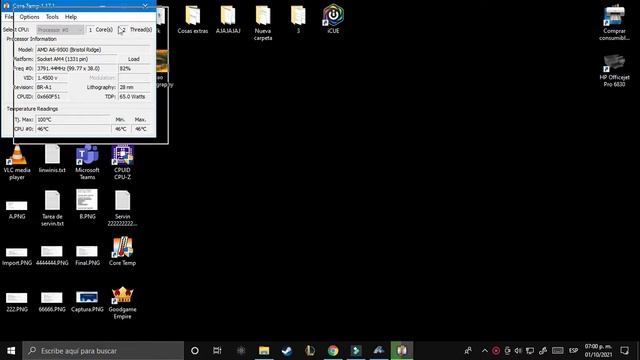Open the Tools menu in Core Temp
Viewport: 640px width, 360px height.
[x=52, y=17]
